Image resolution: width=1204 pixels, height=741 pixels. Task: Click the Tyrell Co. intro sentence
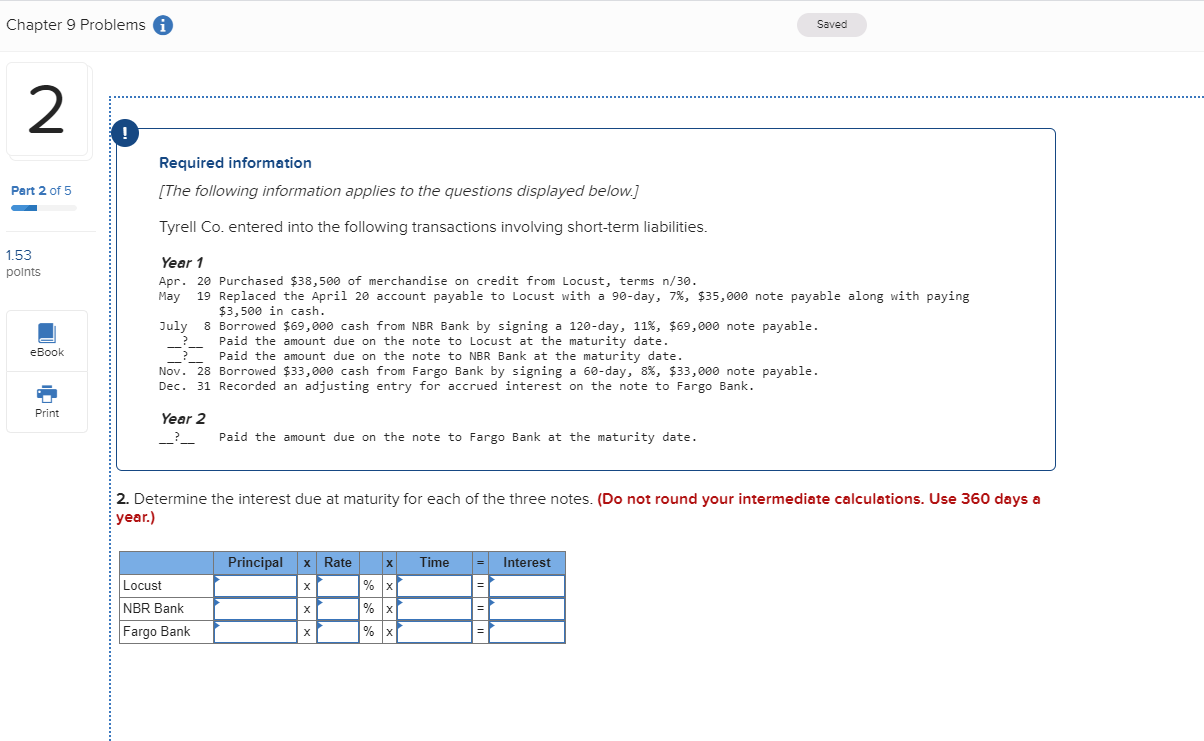(433, 227)
